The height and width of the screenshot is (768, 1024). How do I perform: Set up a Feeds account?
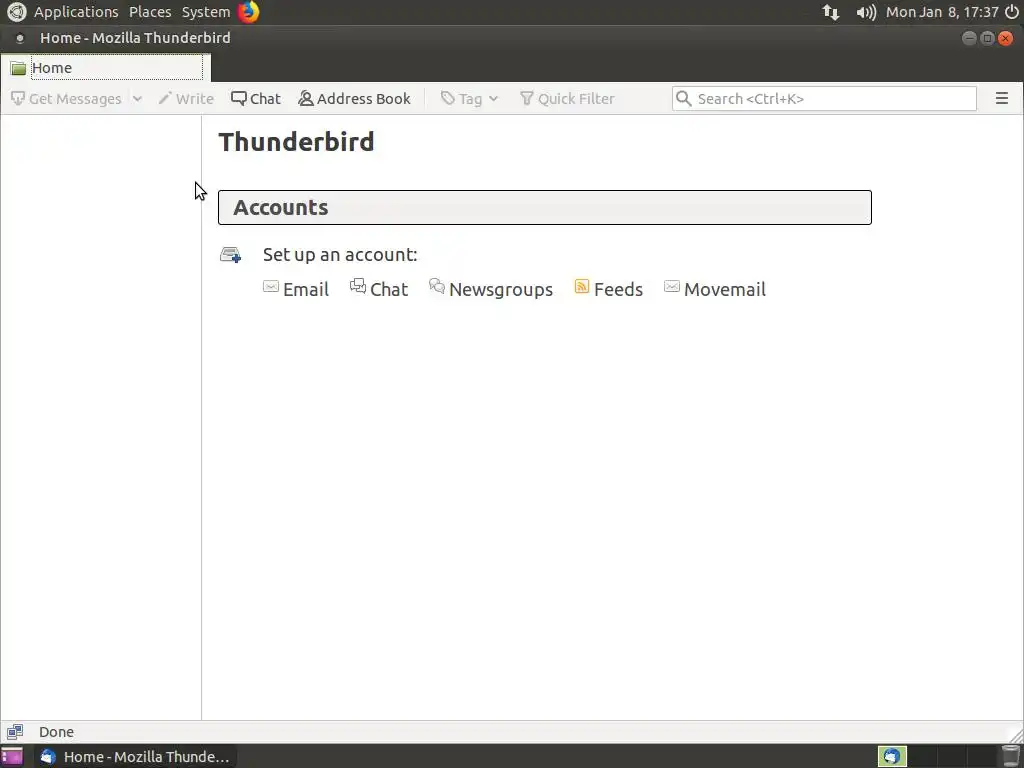[609, 289]
